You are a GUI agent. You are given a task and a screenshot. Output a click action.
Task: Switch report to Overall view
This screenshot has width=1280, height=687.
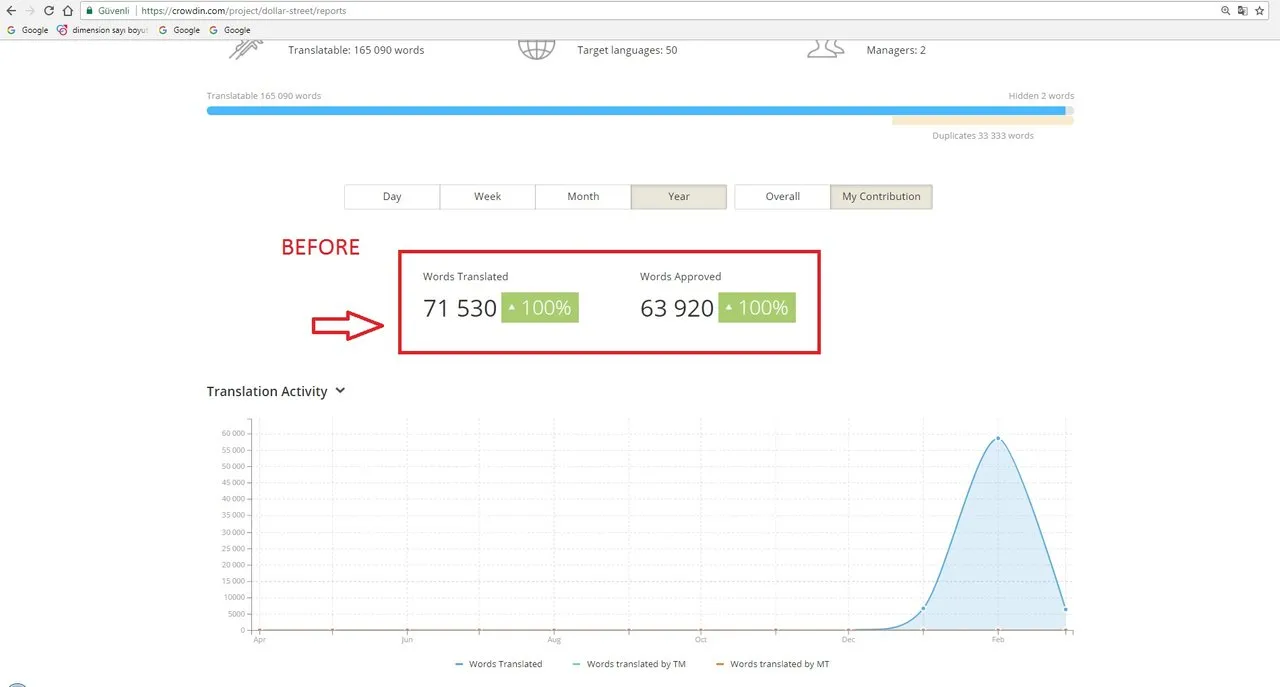point(782,197)
